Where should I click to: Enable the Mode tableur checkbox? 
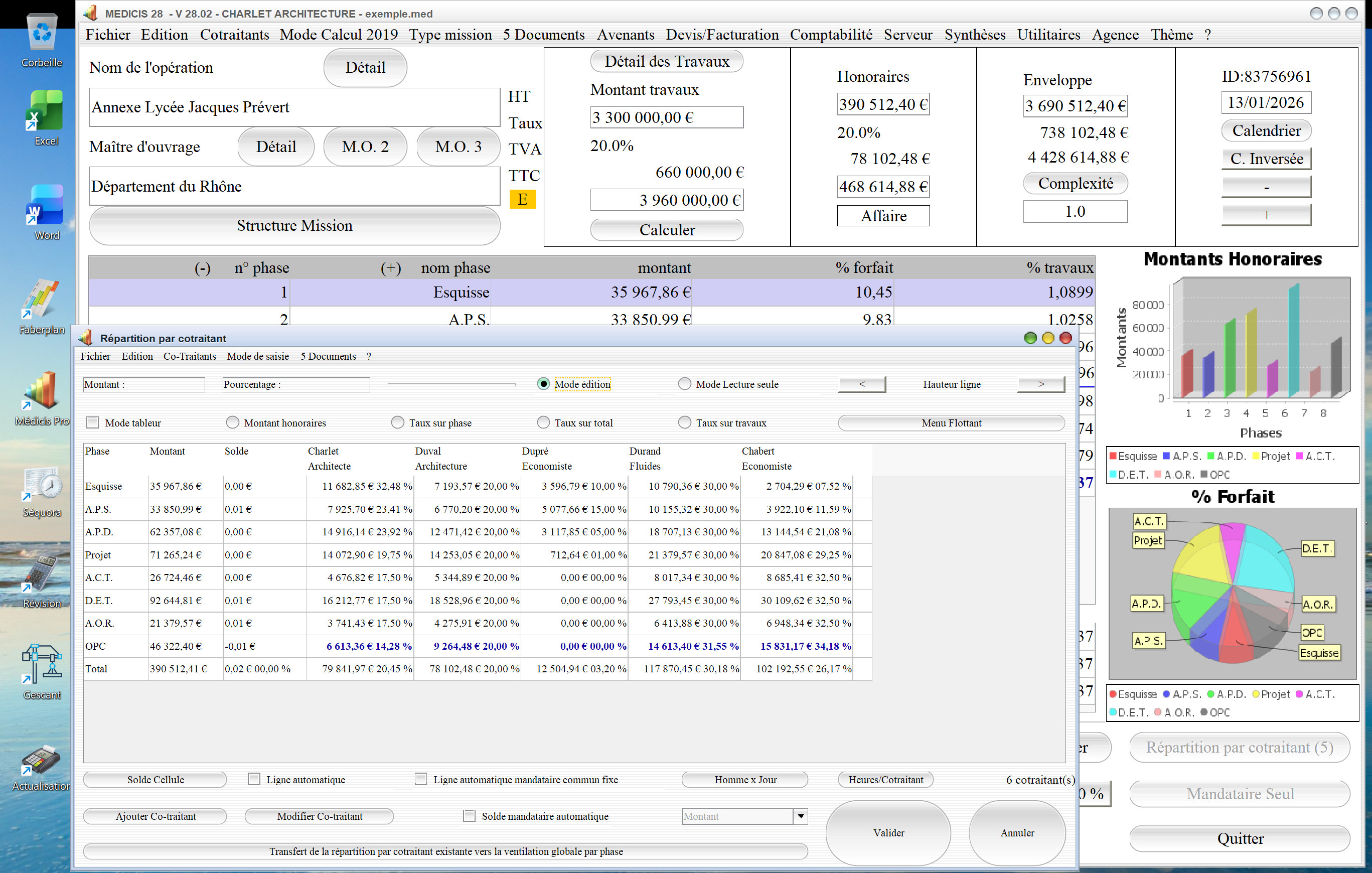coord(92,423)
